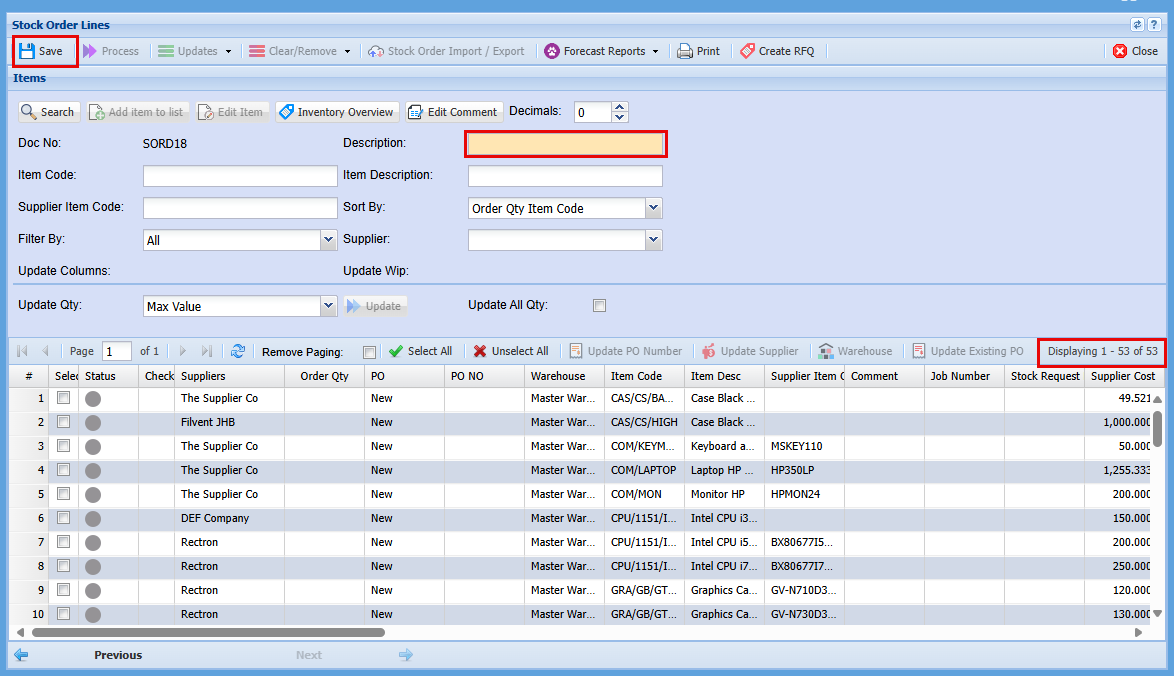This screenshot has height=676, width=1174.
Task: Click the Save disk icon
Action: tap(27, 51)
